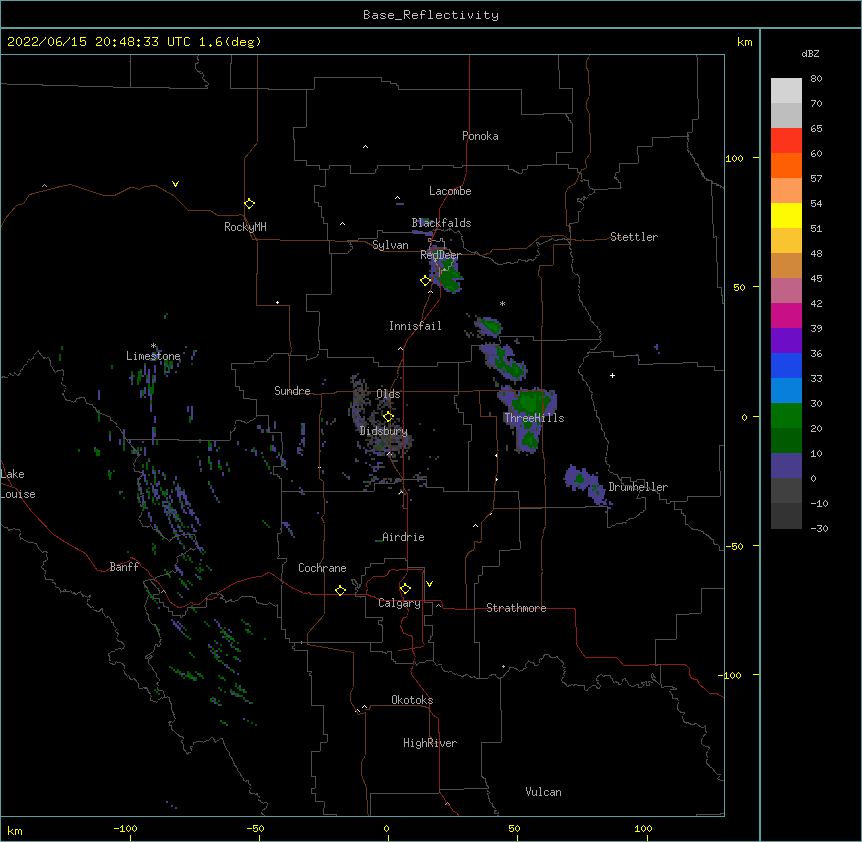Click yellow V marker northwest of RockyMH
Screen dimensions: 862x842
coord(175,184)
